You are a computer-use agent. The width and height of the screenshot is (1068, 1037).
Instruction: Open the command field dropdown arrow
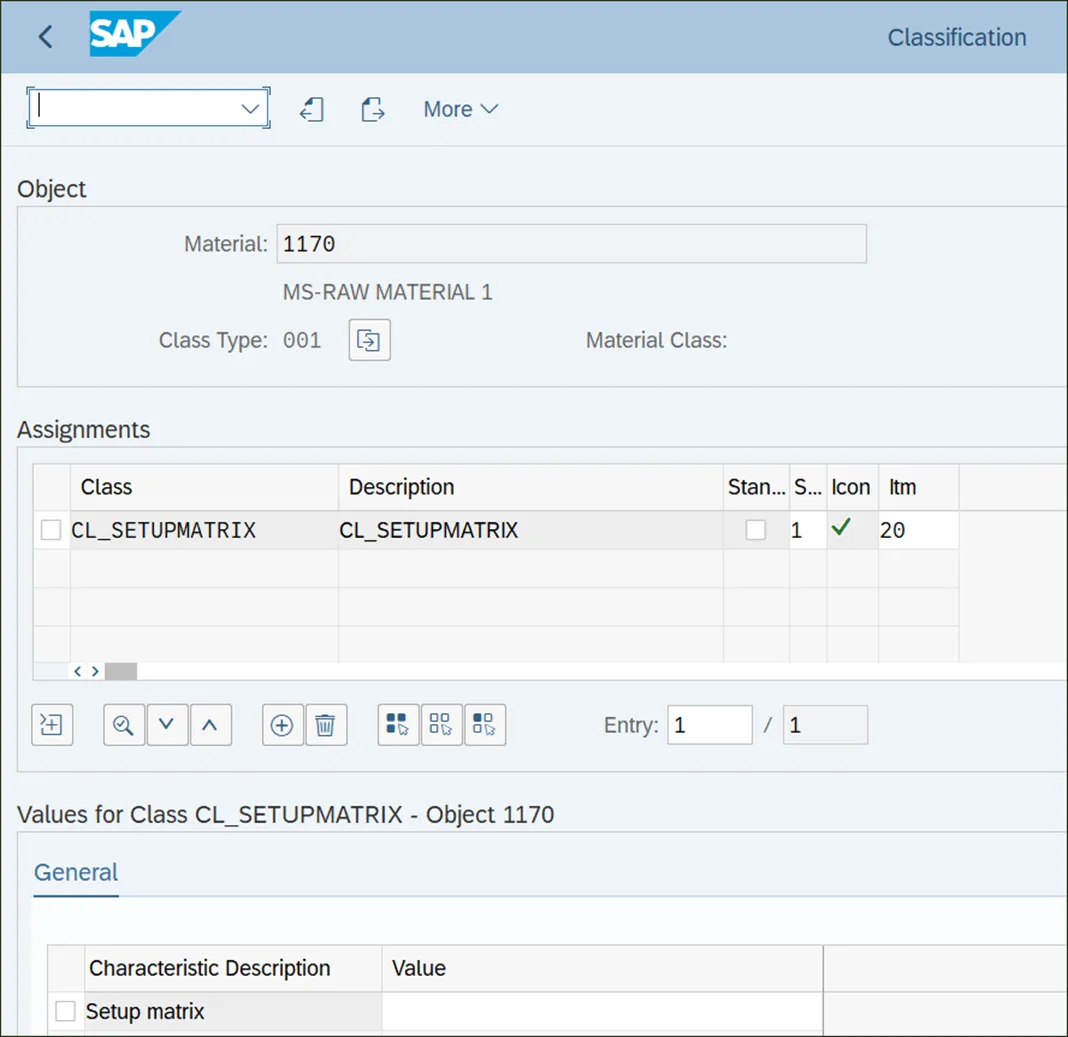coord(250,109)
